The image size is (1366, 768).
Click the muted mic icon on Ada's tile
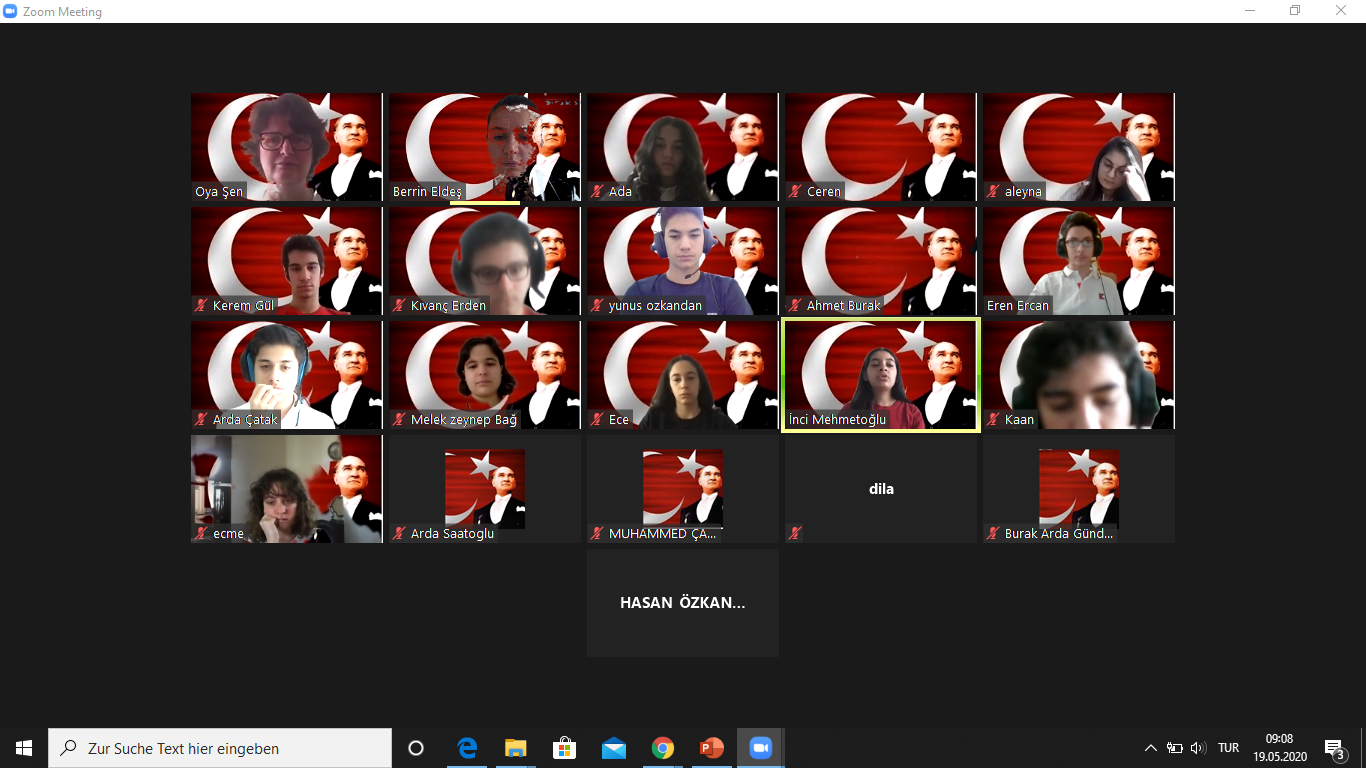598,191
